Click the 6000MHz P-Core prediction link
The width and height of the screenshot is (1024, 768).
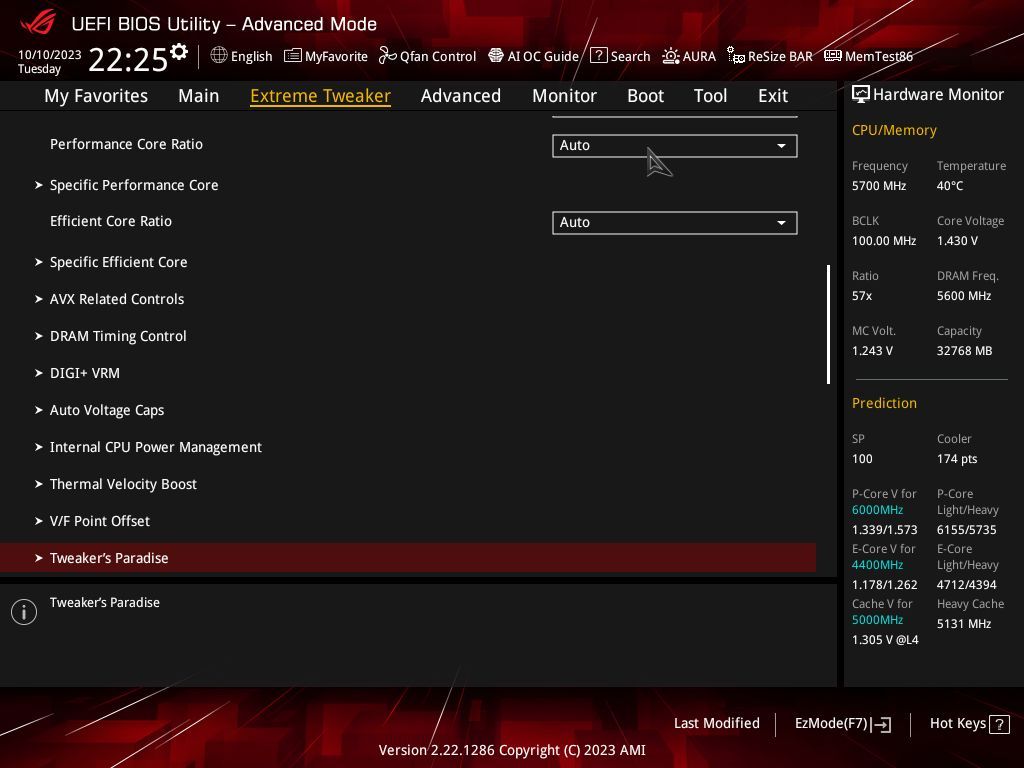tap(878, 510)
